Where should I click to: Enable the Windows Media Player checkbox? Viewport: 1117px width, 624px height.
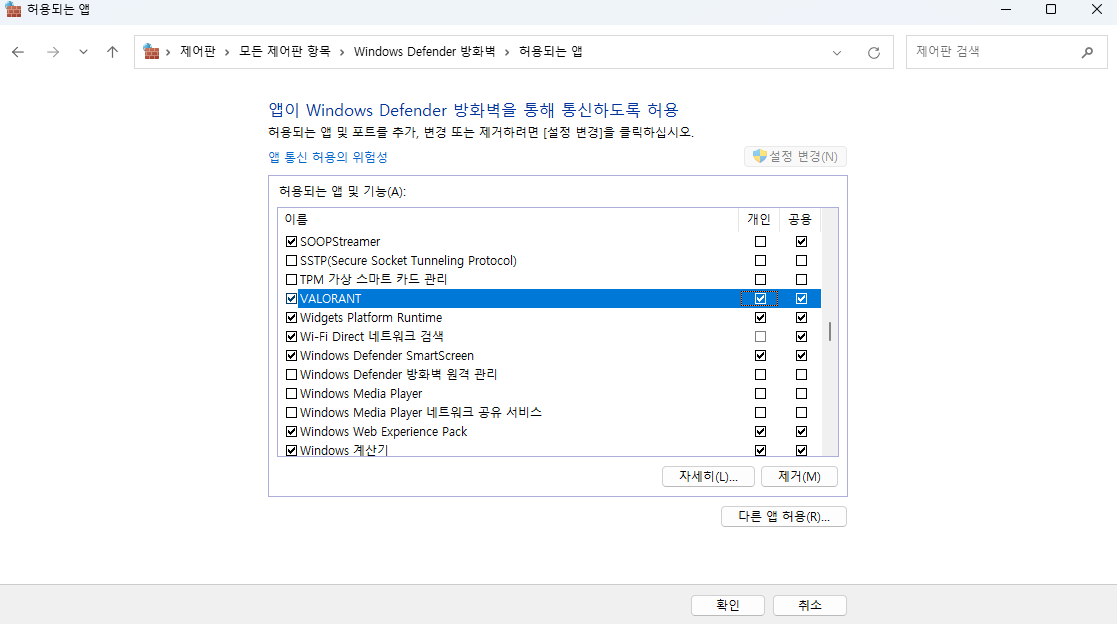291,393
